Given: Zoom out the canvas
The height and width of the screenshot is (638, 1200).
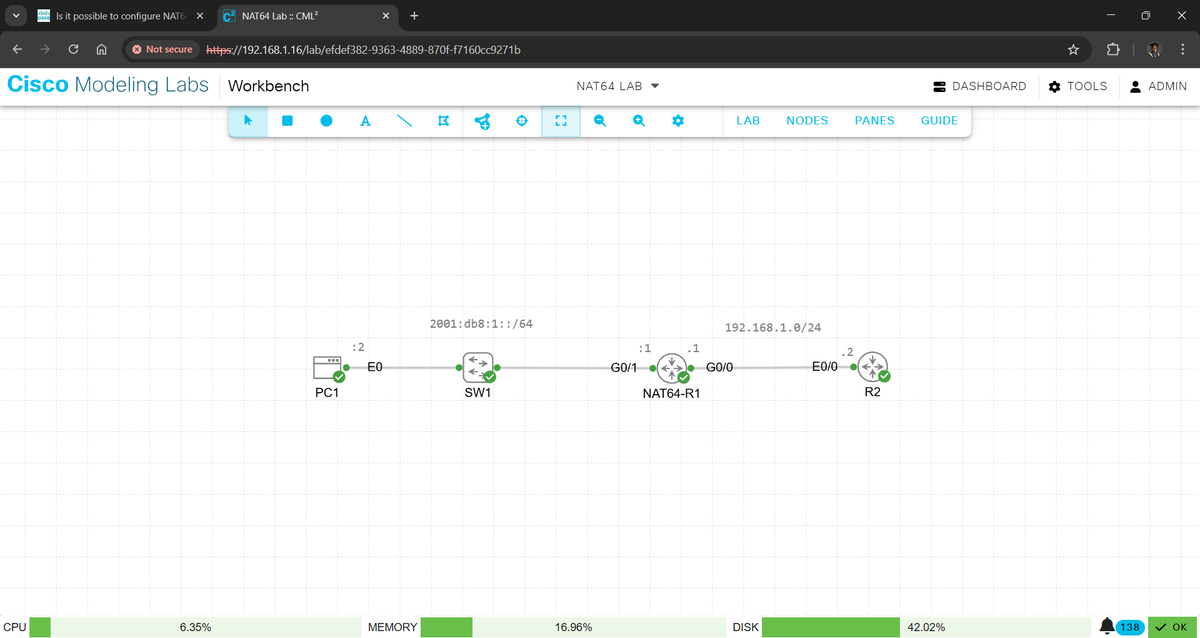Looking at the screenshot, I should [599, 121].
